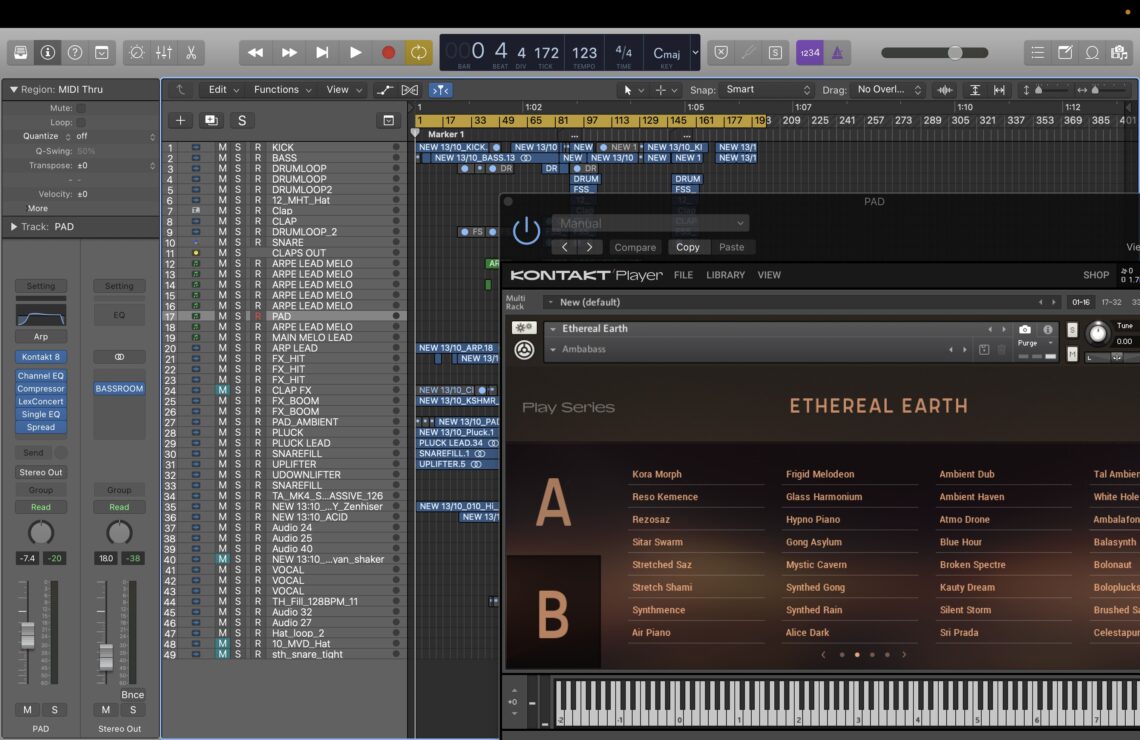Open the LIBRARY menu in Kontakt Player
This screenshot has width=1140, height=740.
[726, 275]
